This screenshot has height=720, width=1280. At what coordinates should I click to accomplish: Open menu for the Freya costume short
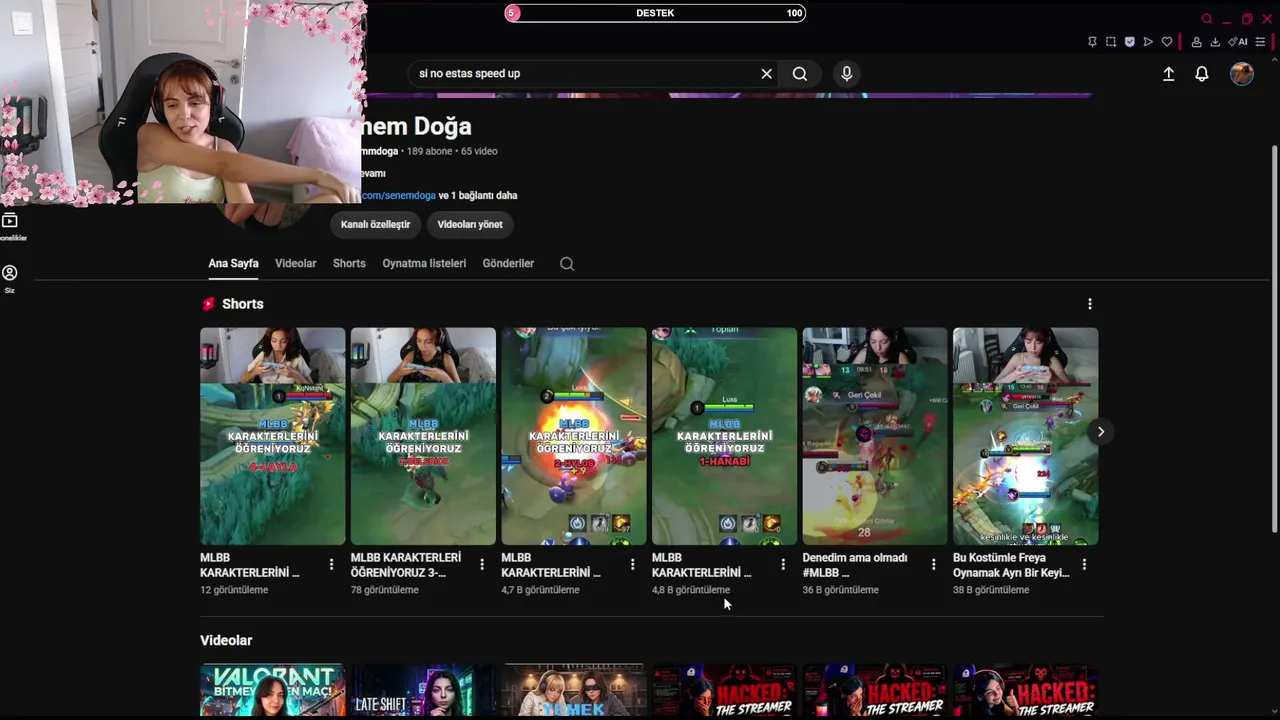[1084, 565]
